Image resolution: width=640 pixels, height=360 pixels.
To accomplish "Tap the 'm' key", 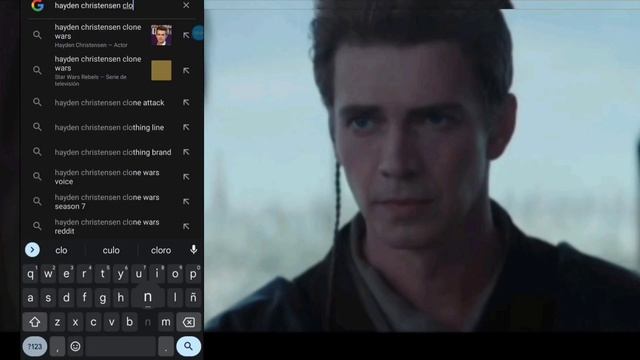I will click(166, 322).
